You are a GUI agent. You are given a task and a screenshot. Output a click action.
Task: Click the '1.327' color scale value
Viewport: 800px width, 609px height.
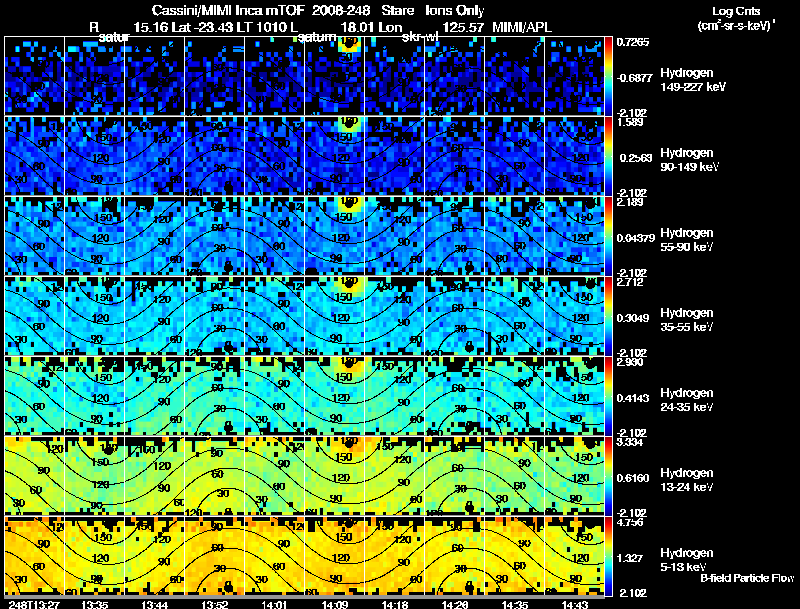[x=631, y=559]
